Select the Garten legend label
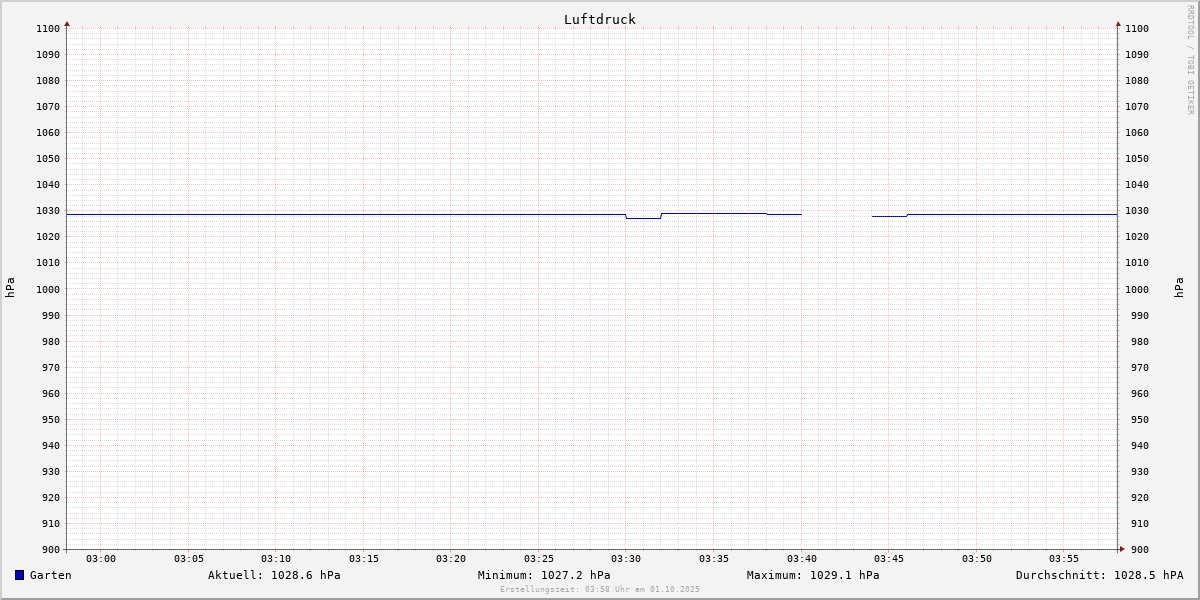The width and height of the screenshot is (1200, 600). tap(51, 575)
